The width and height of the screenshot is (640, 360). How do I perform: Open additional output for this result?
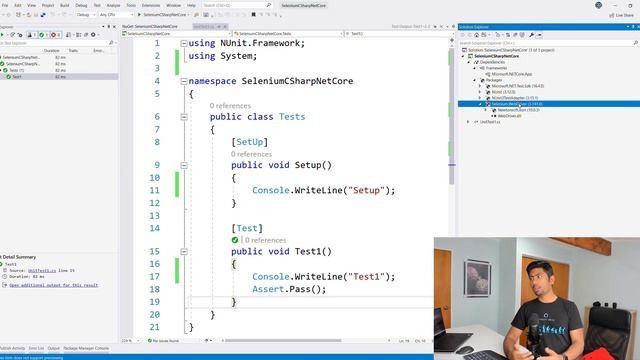coord(53,285)
